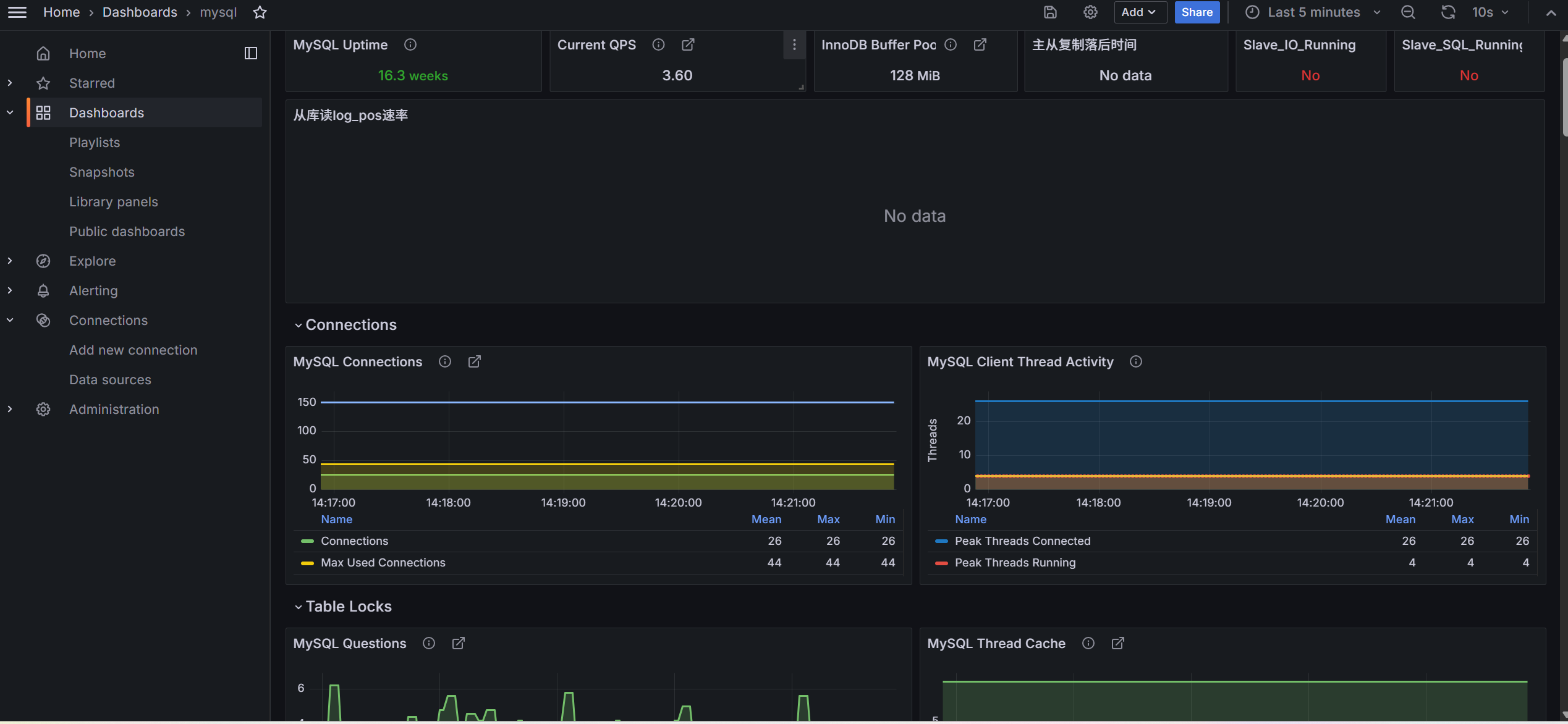Toggle the main hamburger menu

(17, 12)
